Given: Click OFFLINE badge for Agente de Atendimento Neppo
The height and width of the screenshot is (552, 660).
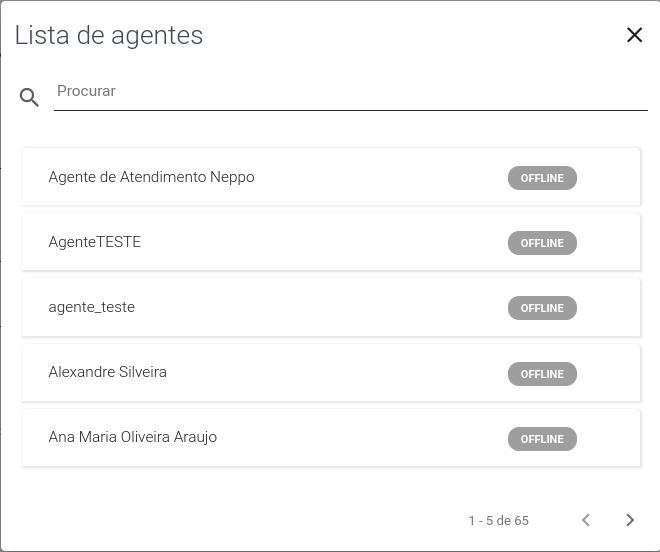Looking at the screenshot, I should pos(542,178).
